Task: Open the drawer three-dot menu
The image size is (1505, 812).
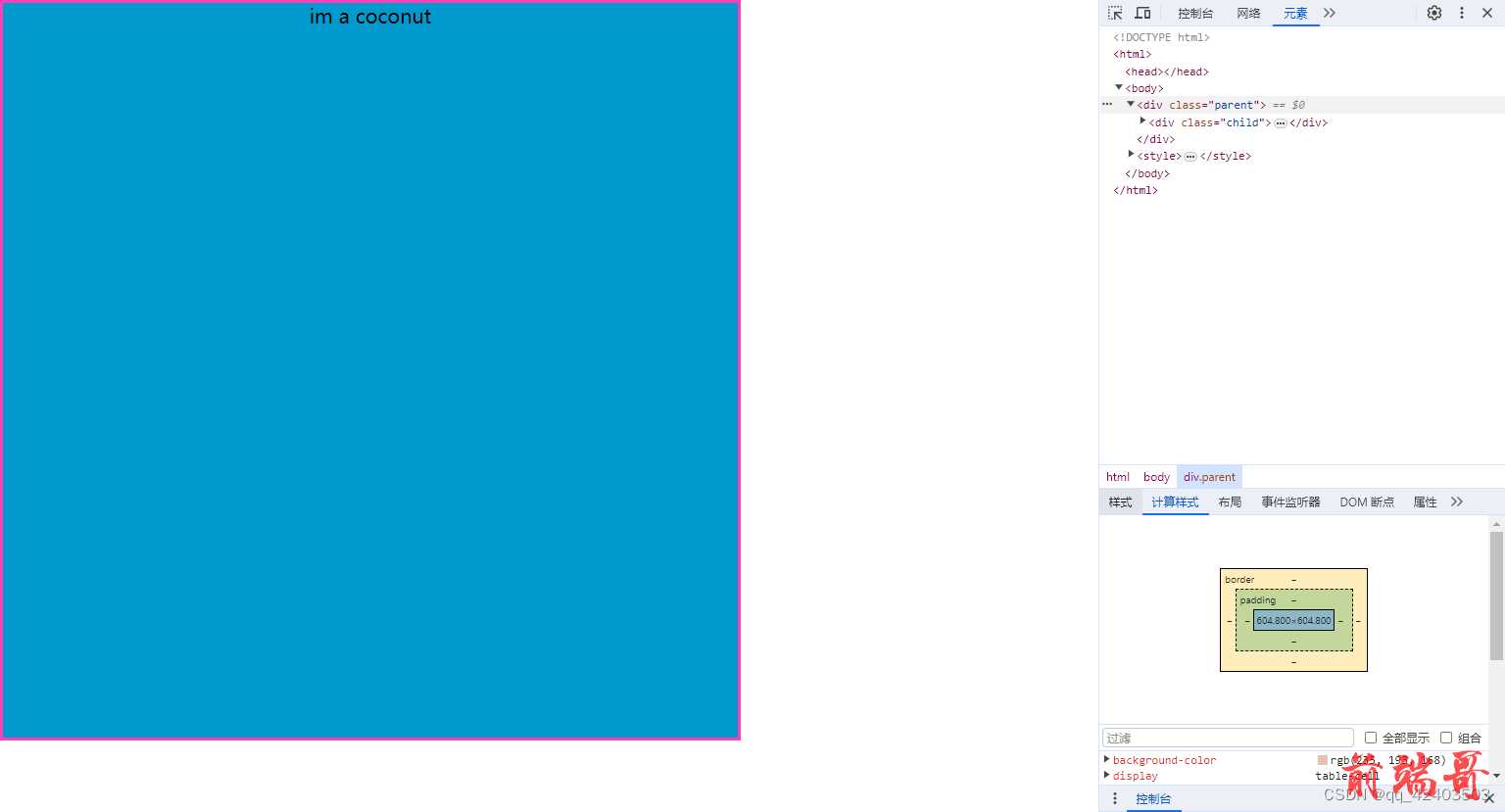Action: point(1115,798)
